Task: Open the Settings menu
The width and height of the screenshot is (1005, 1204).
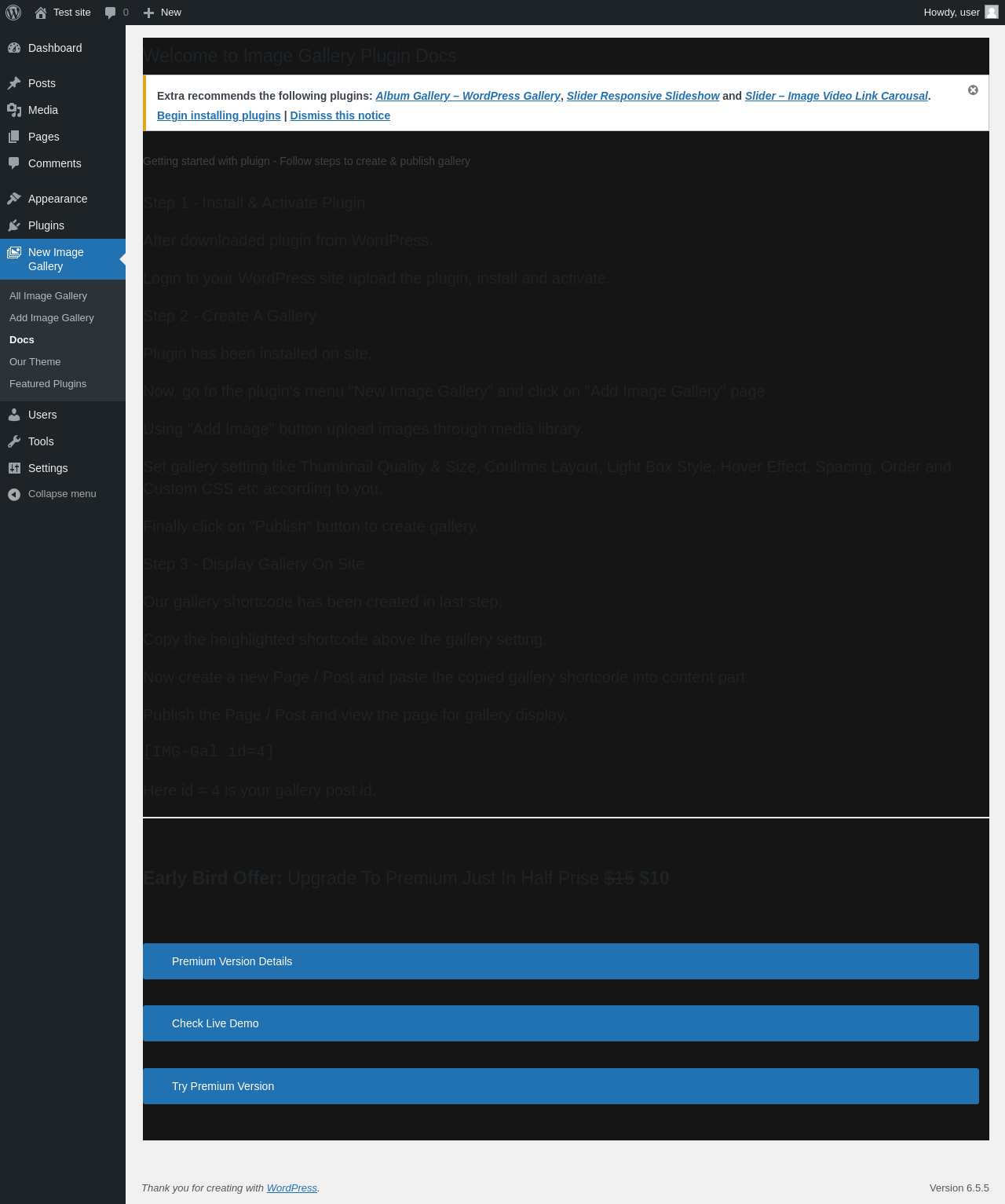Action: click(63, 468)
